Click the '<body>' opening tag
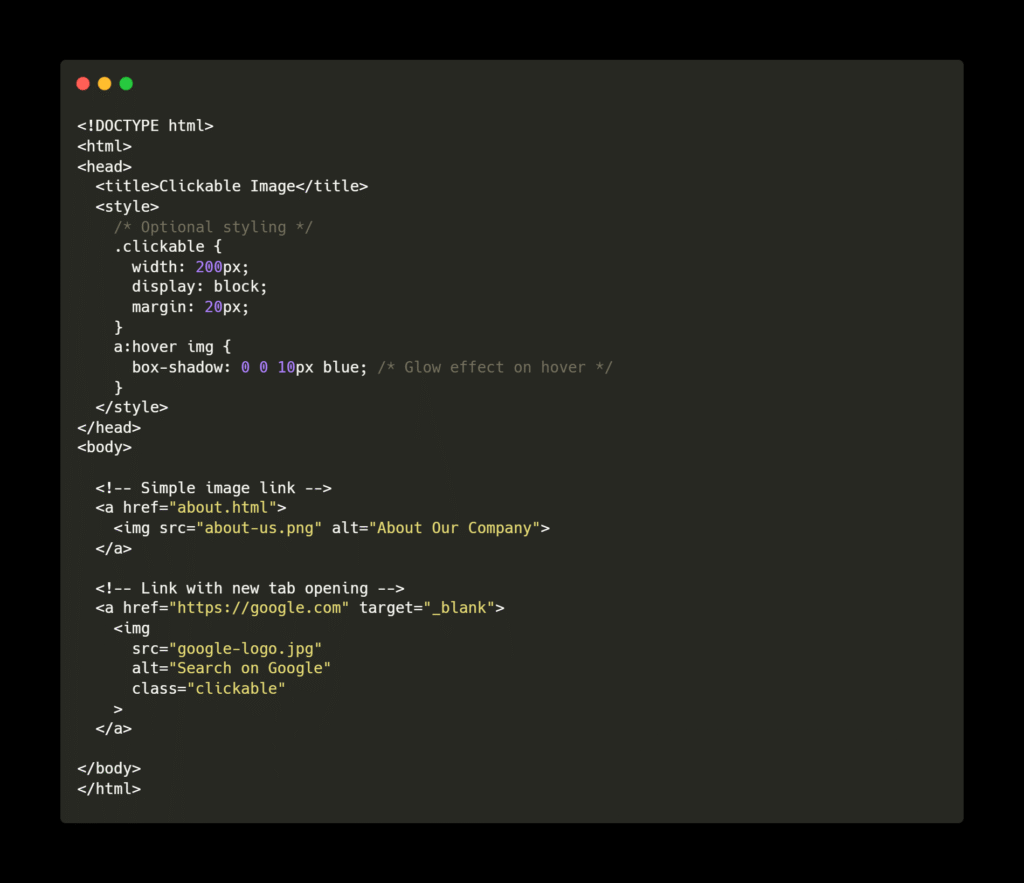 pyautogui.click(x=104, y=447)
